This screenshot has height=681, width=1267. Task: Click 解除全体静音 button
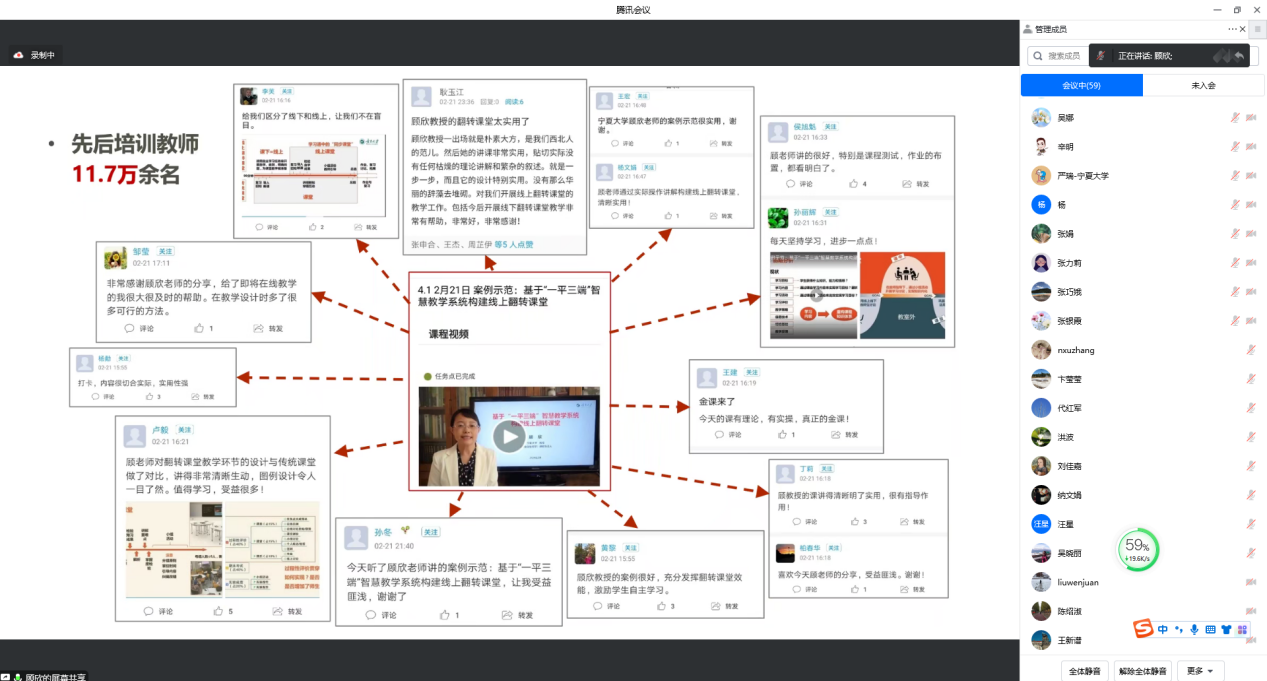pyautogui.click(x=1142, y=670)
